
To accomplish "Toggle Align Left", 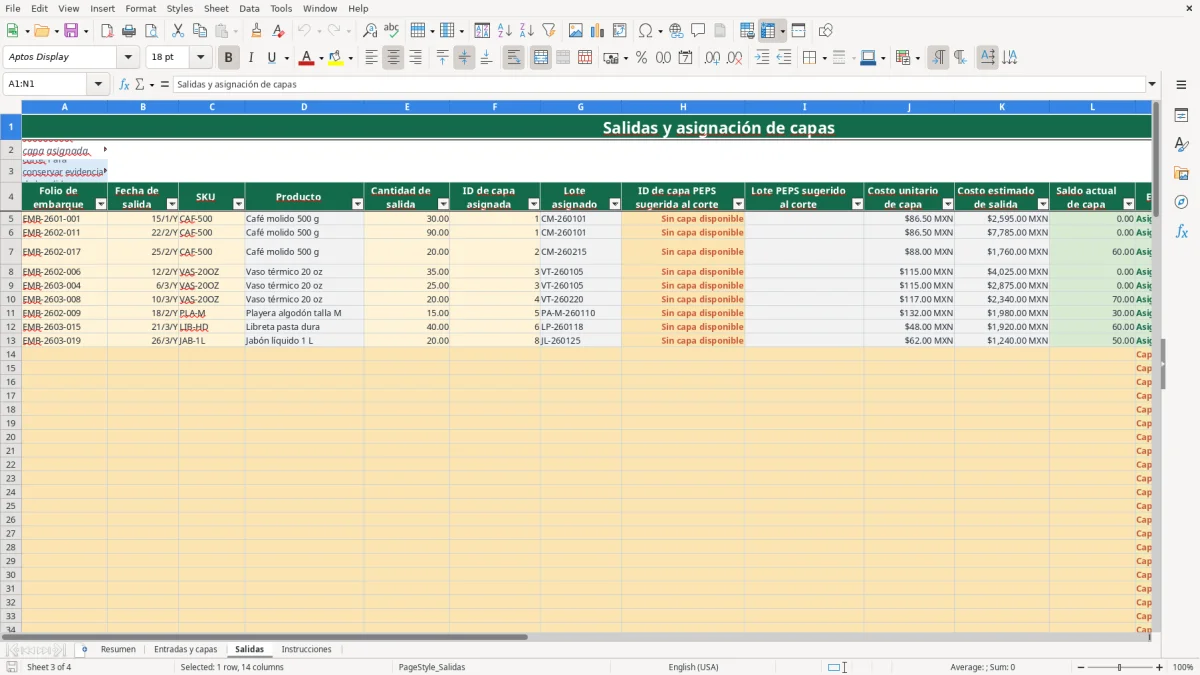I will coord(371,58).
